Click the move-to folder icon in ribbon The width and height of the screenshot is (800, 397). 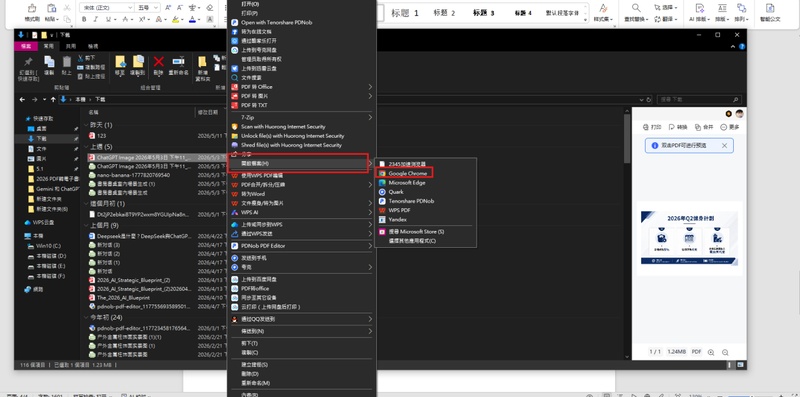120,62
